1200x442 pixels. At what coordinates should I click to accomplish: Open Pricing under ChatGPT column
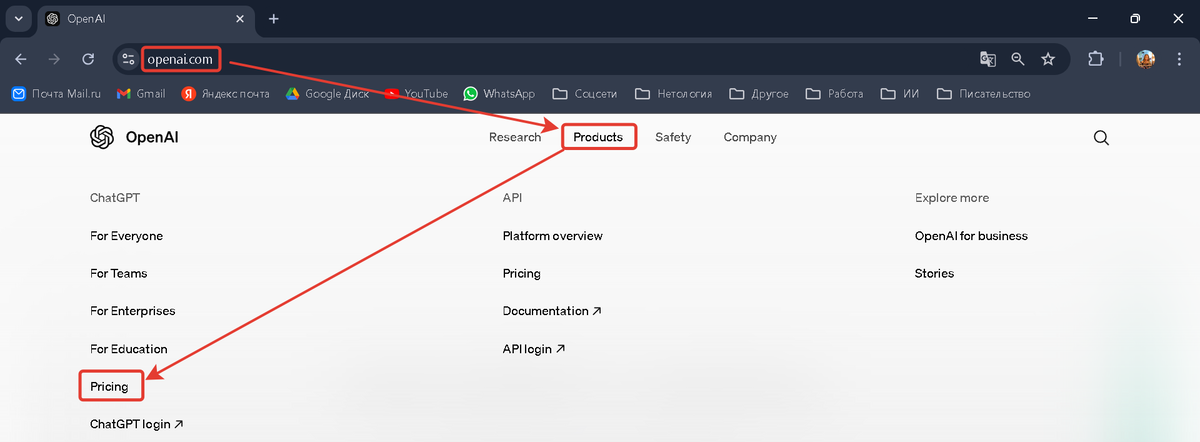point(109,386)
